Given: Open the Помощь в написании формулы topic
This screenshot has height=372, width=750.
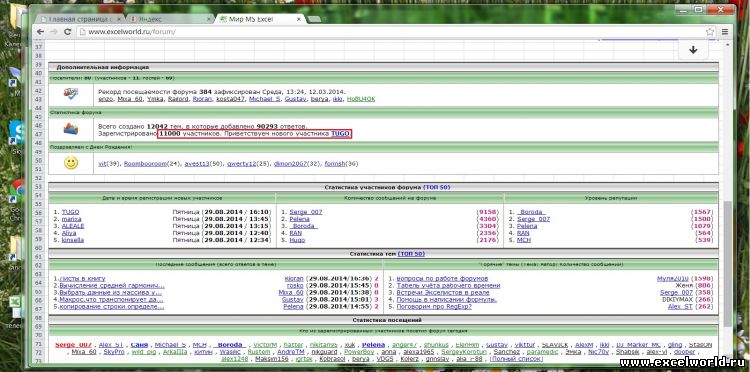Looking at the screenshot, I should tap(447, 299).
